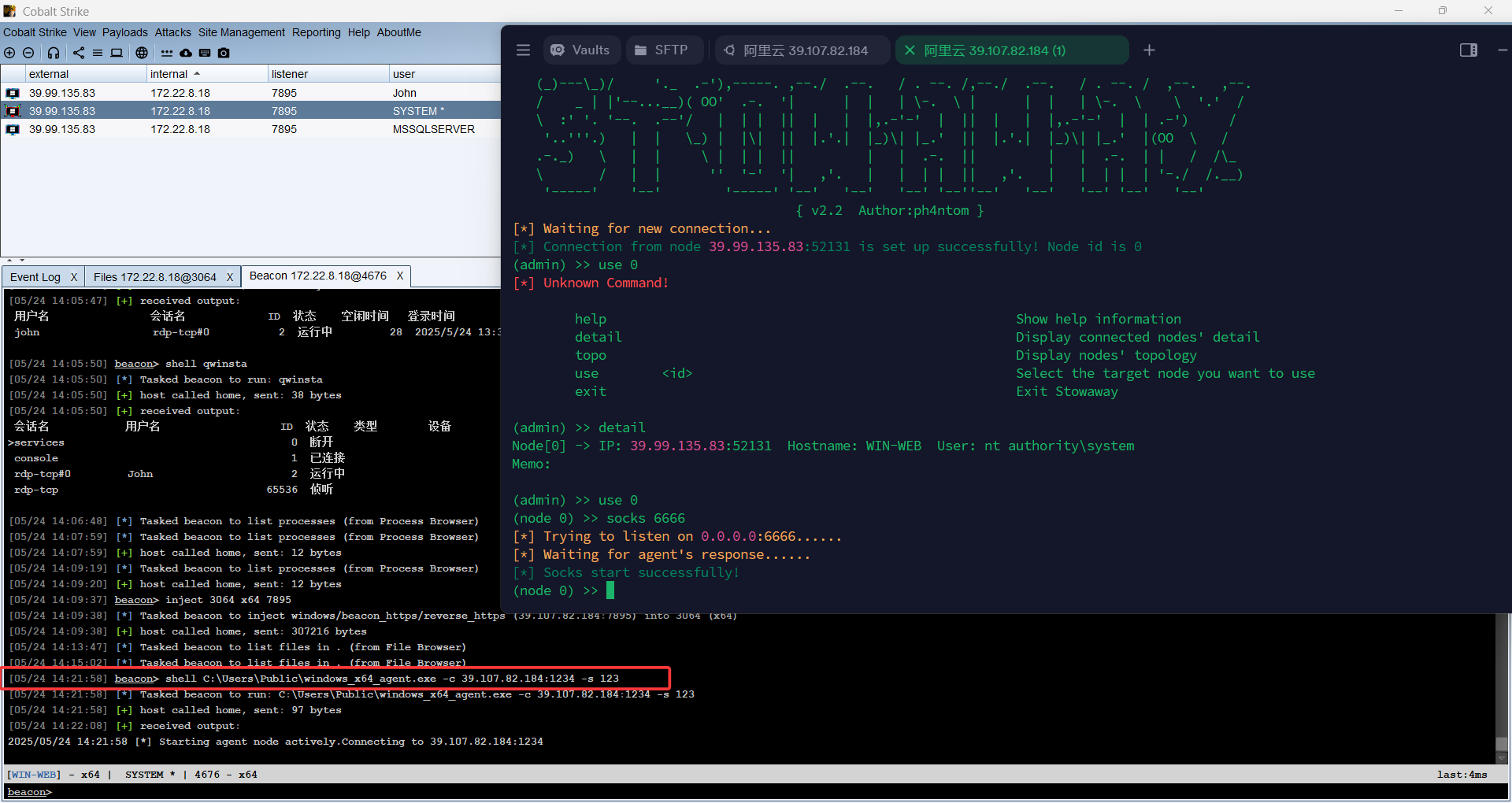The width and height of the screenshot is (1512, 803).
Task: Open the Payloads menu
Action: tap(124, 32)
